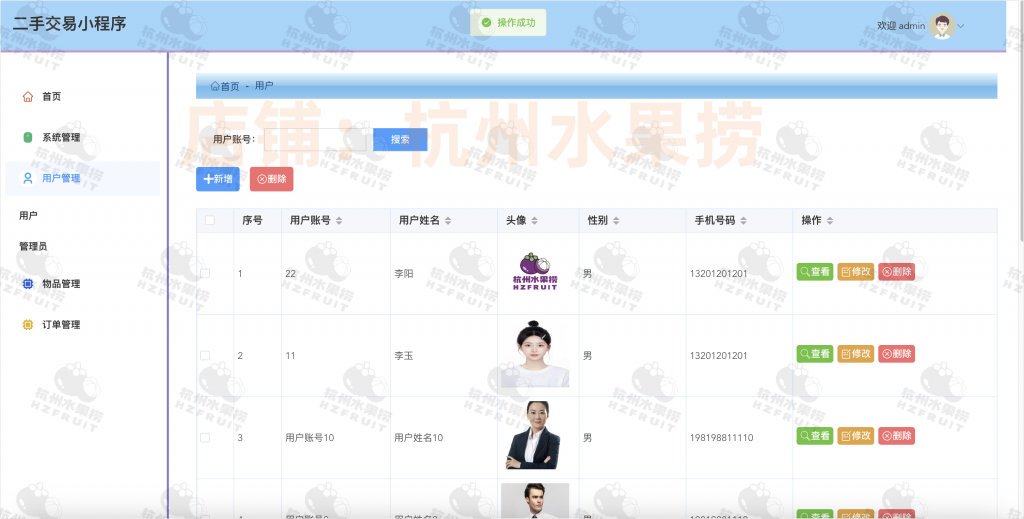1024x519 pixels.
Task: Click 修改 for user 李阳
Action: (856, 272)
